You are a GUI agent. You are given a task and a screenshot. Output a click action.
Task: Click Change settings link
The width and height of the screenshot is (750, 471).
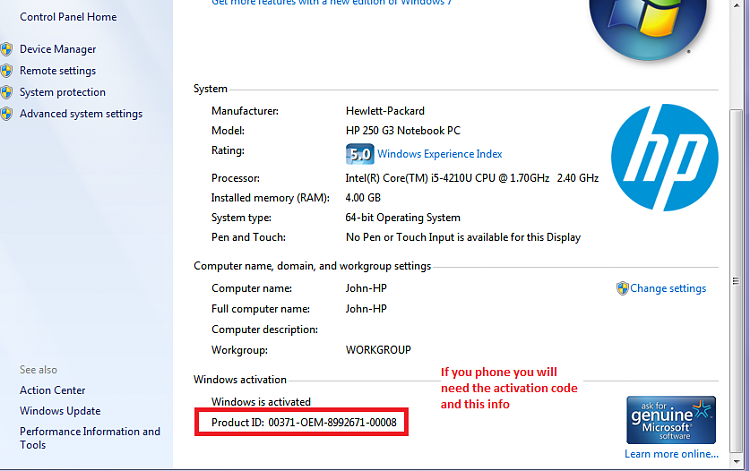click(668, 288)
